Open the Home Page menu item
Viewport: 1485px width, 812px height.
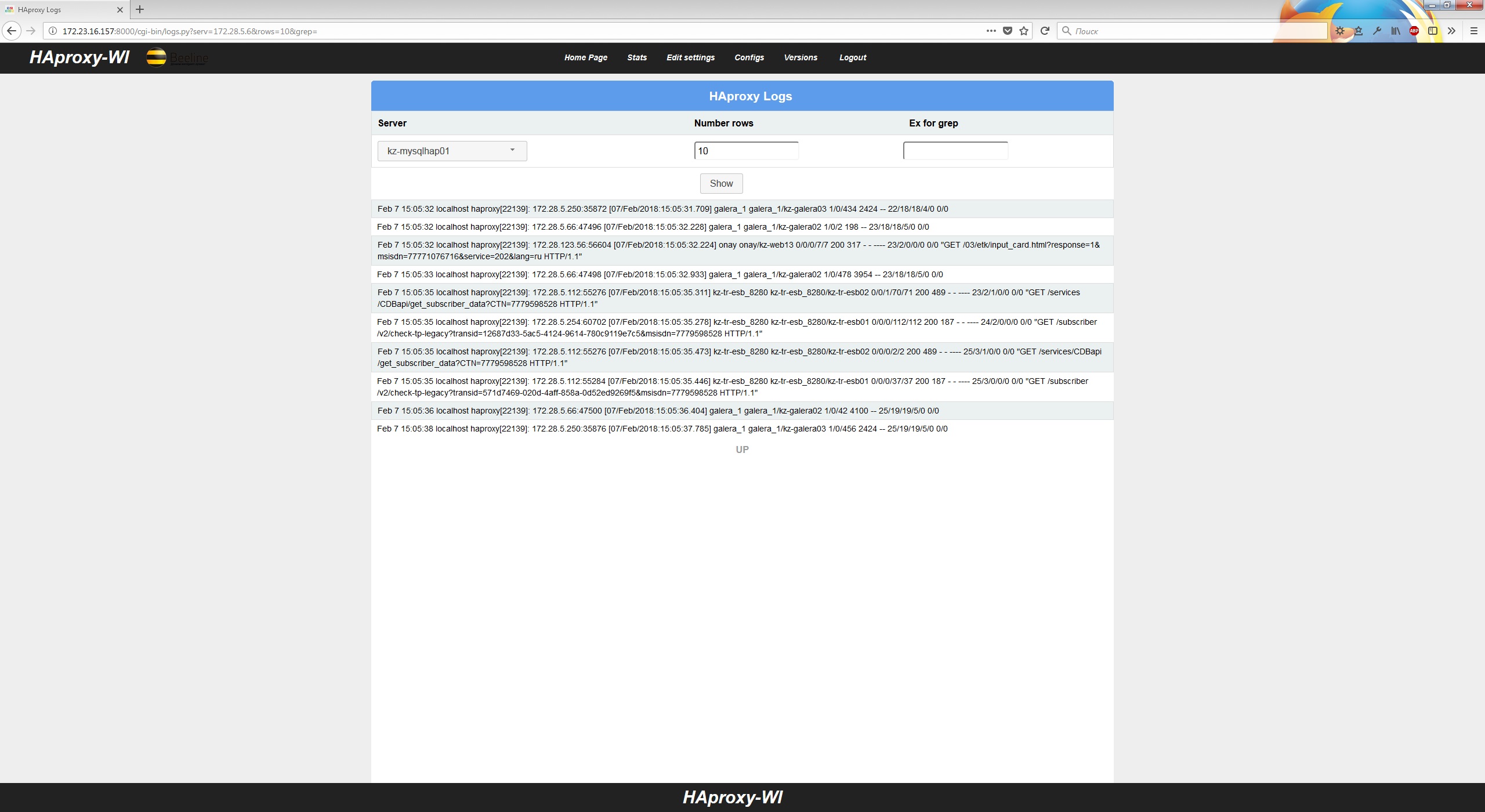pos(586,57)
